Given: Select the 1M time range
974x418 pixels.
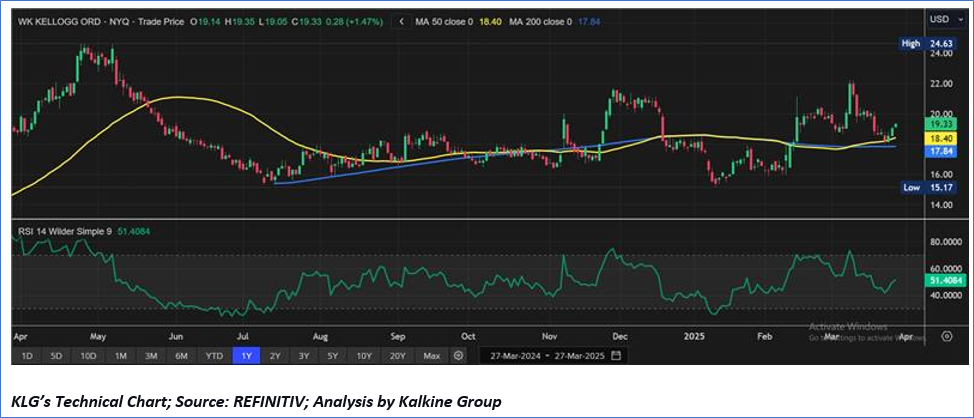Looking at the screenshot, I should tap(121, 356).
